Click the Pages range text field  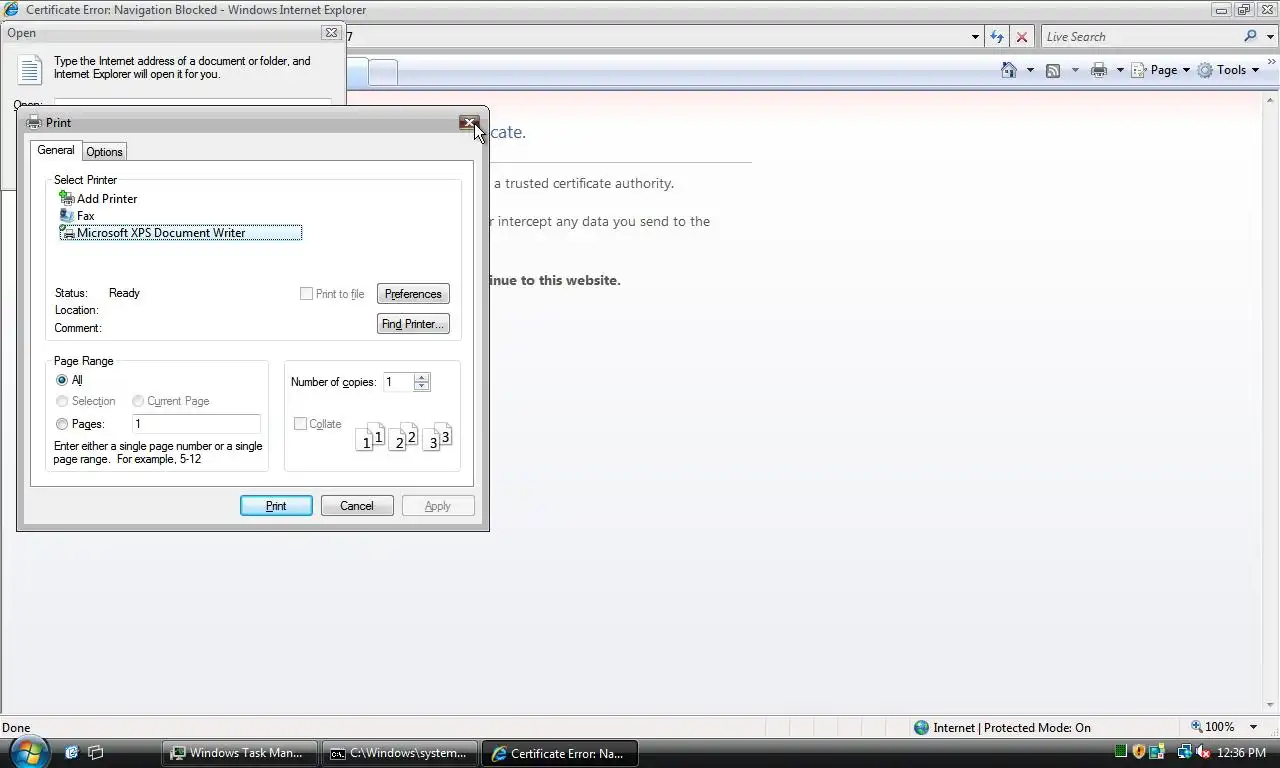(196, 424)
